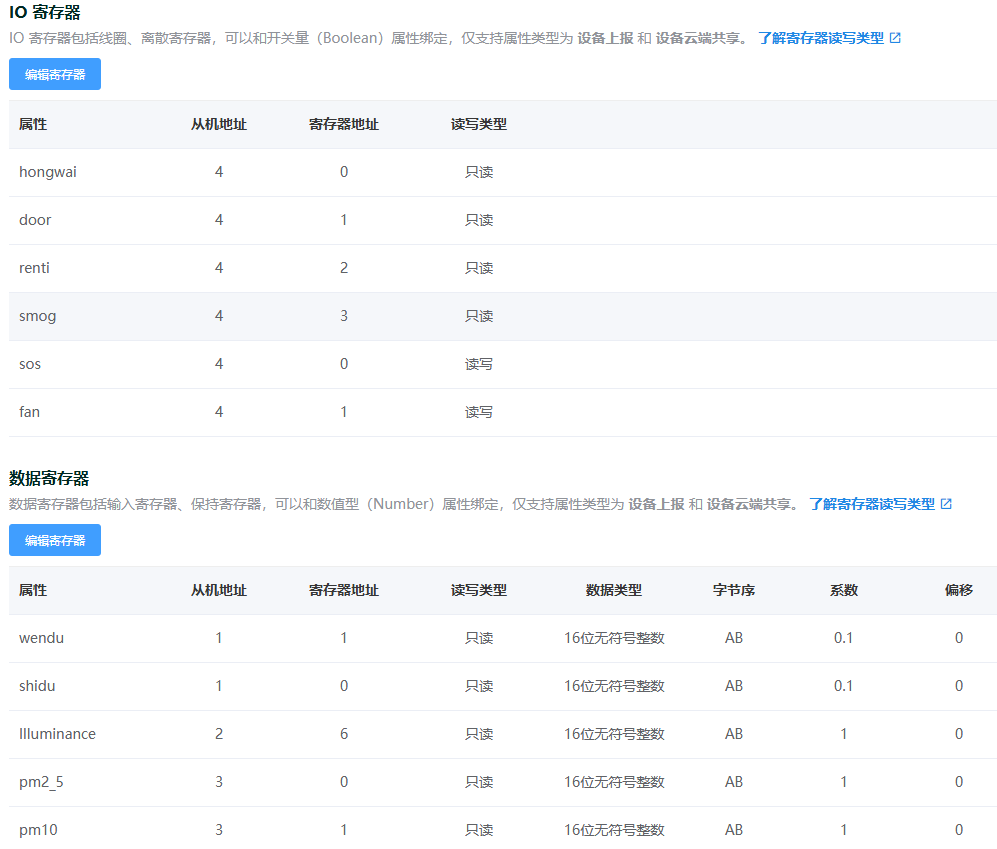Select the door property row

(34, 219)
